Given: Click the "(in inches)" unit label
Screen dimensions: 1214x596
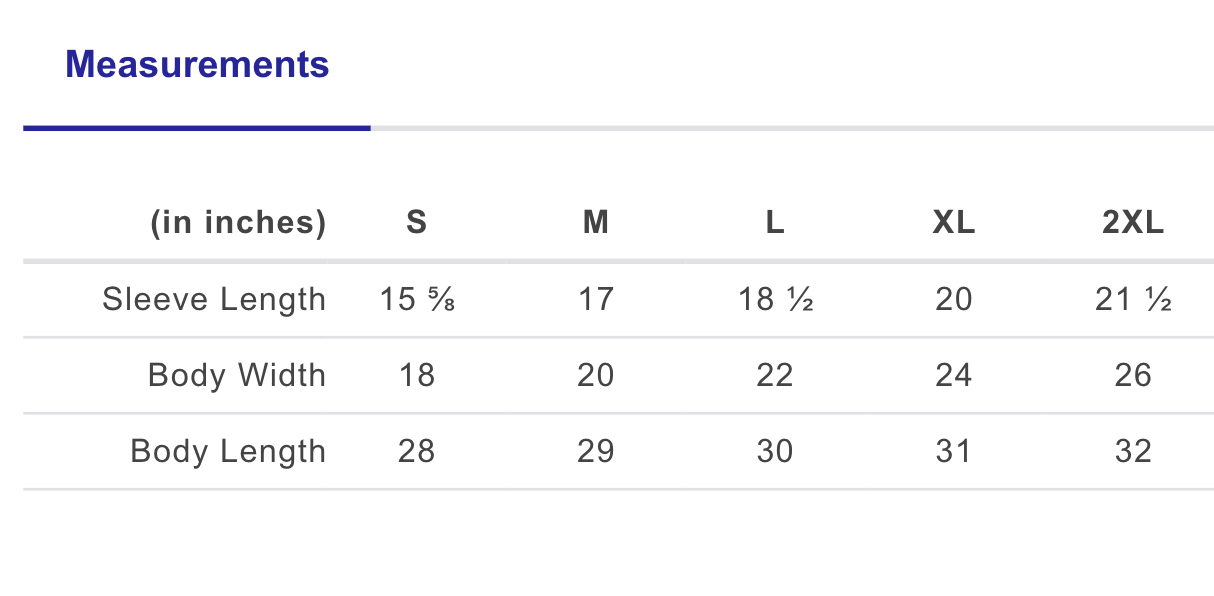Looking at the screenshot, I should 238,223.
